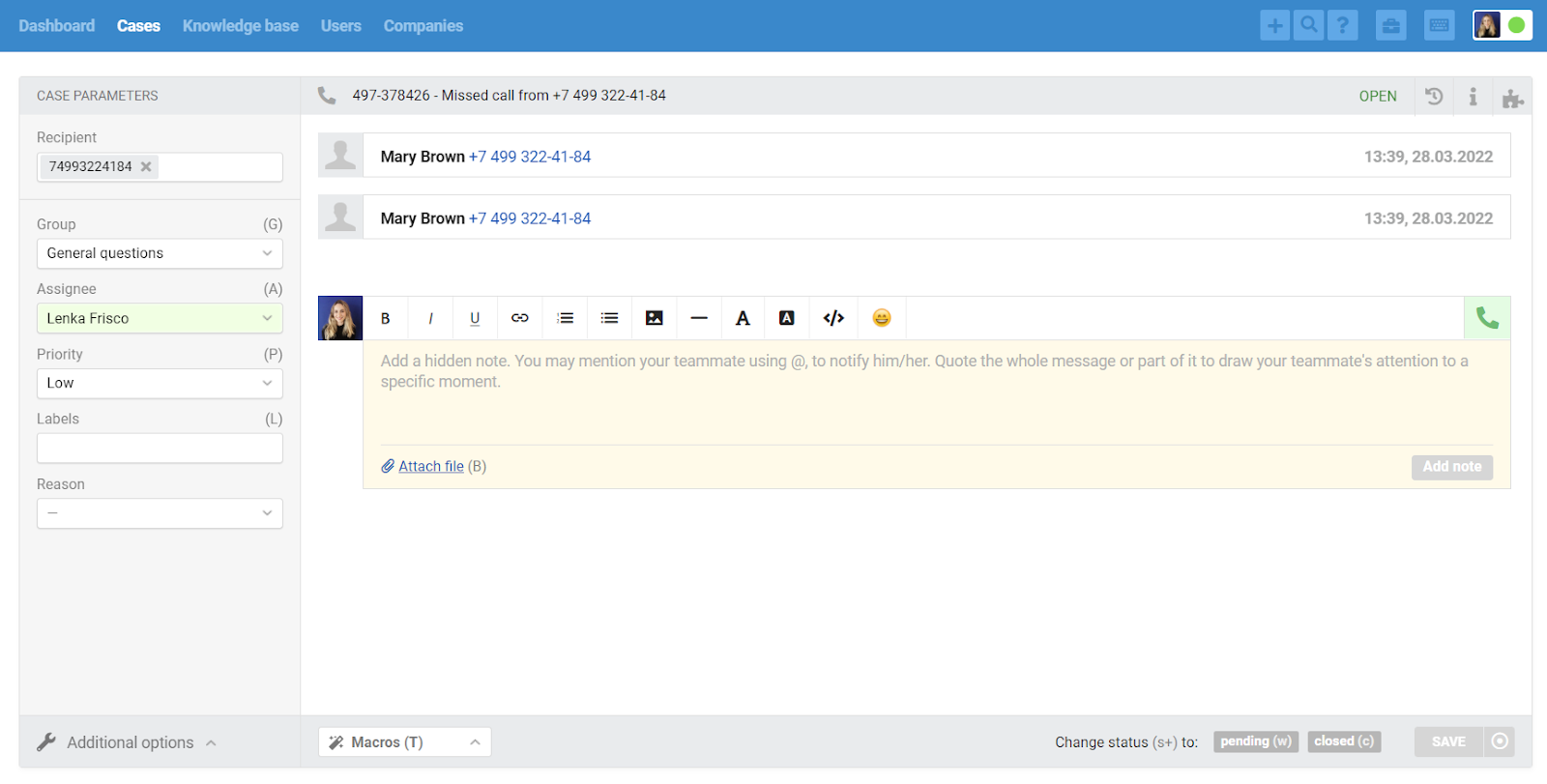Open the case history icon
This screenshot has width=1547, height=784.
coord(1434,96)
